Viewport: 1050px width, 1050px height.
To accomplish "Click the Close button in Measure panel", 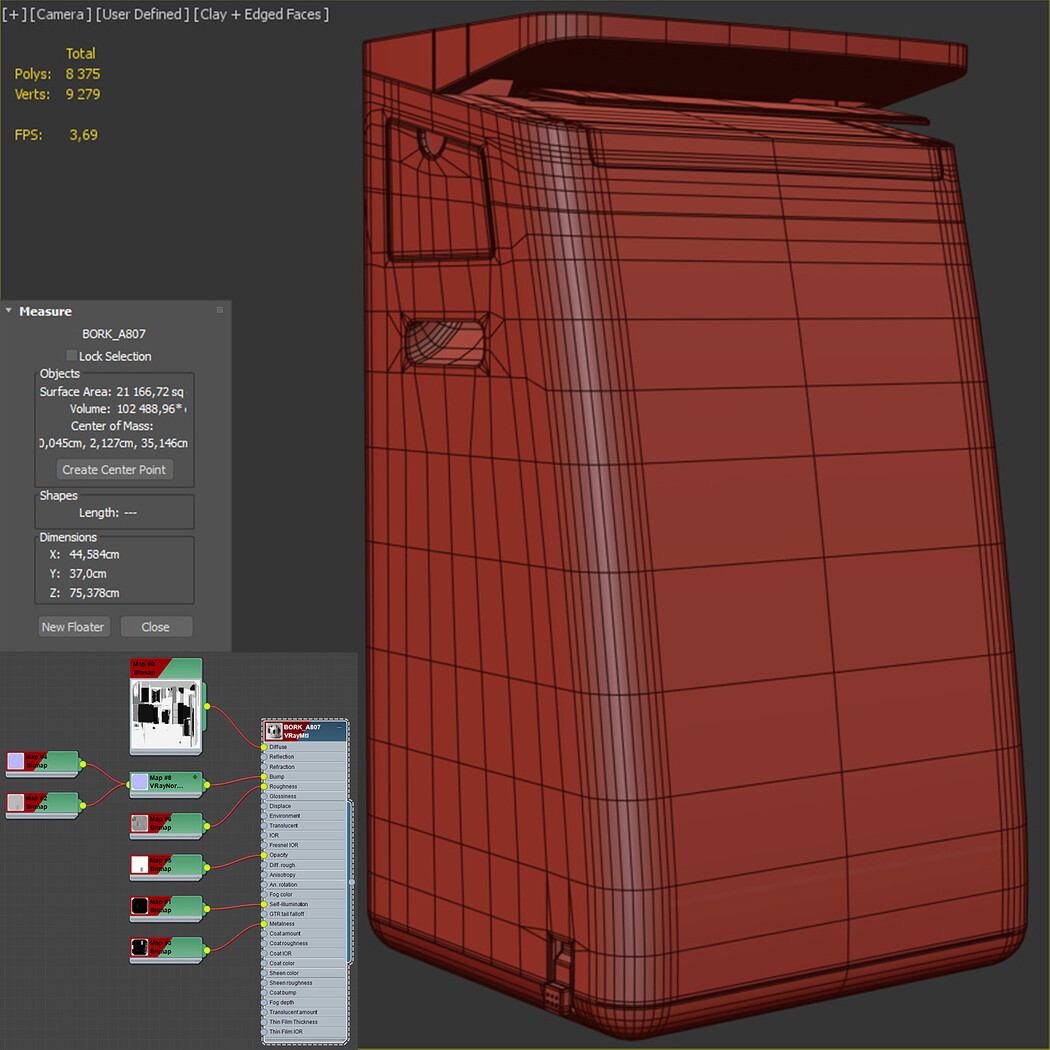I will [x=156, y=627].
